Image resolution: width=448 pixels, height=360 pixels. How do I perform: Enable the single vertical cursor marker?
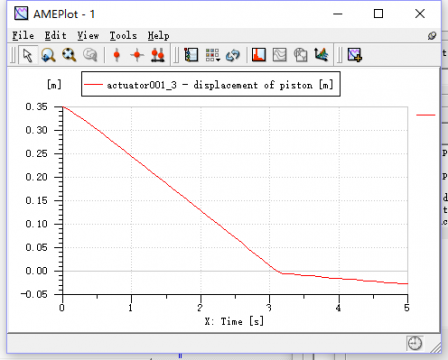[117, 55]
